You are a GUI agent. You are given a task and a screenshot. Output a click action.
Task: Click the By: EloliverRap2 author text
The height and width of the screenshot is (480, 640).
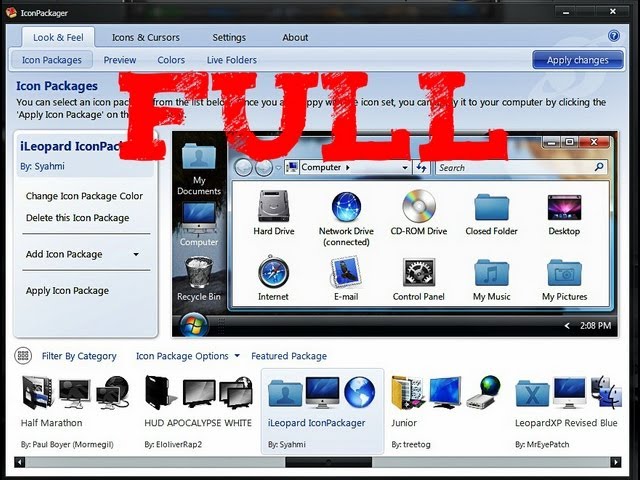[x=173, y=444]
